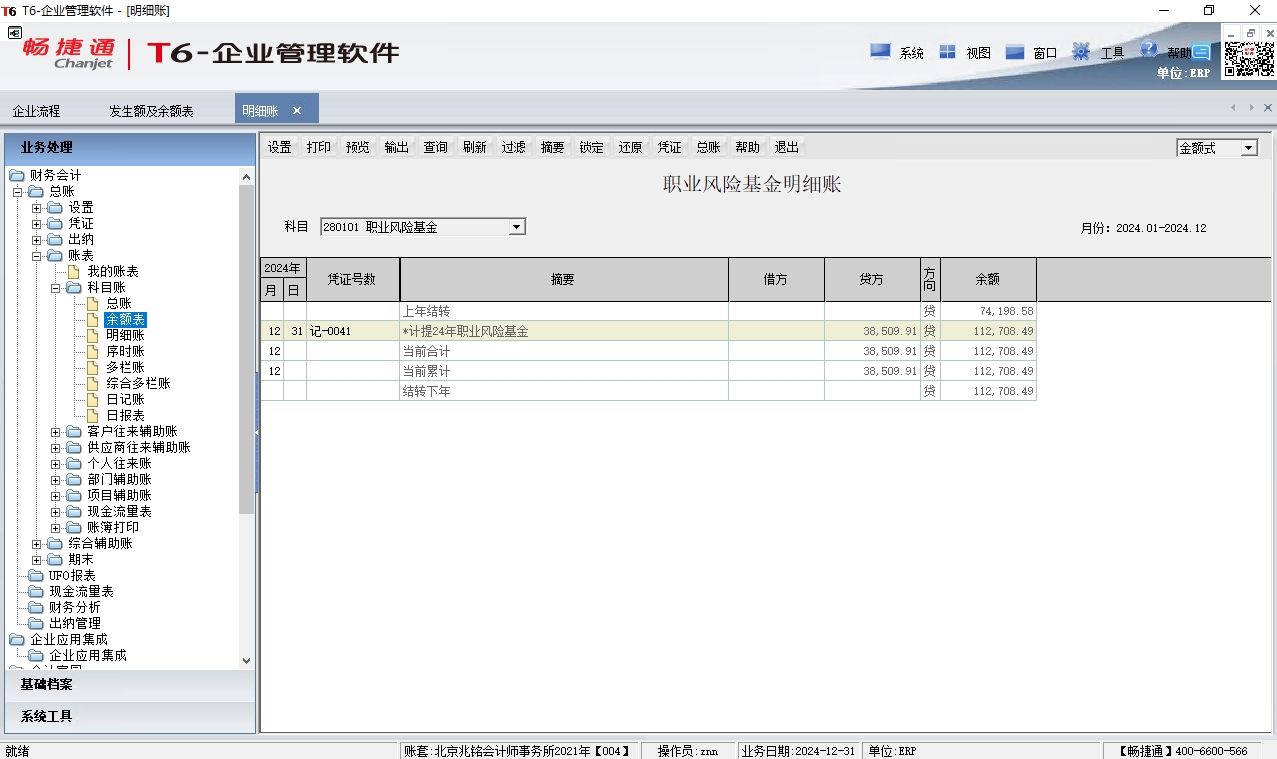Click the sidebar vertical scrollbar down arrow

[x=247, y=660]
